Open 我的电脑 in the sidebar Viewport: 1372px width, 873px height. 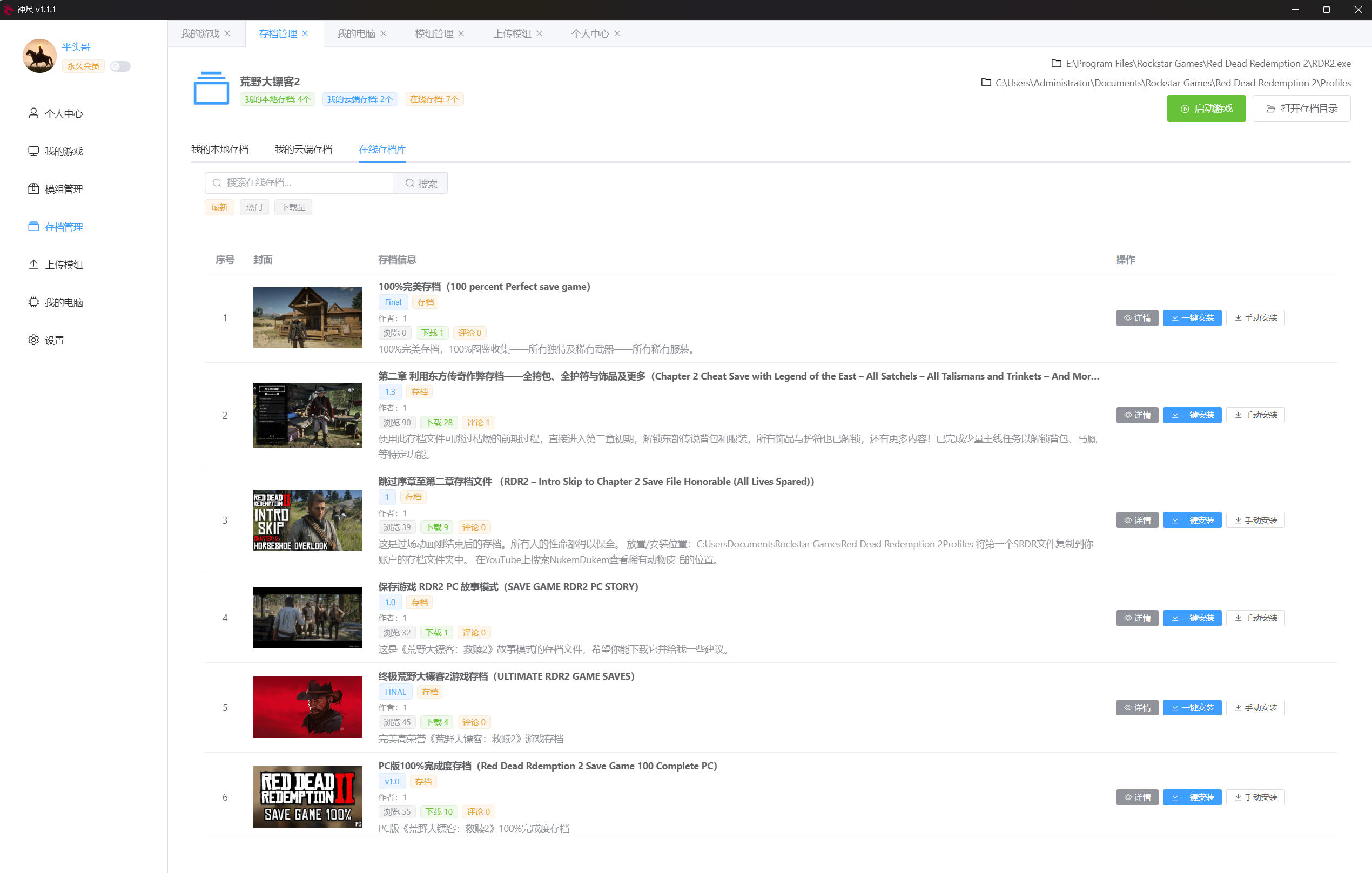(56, 302)
